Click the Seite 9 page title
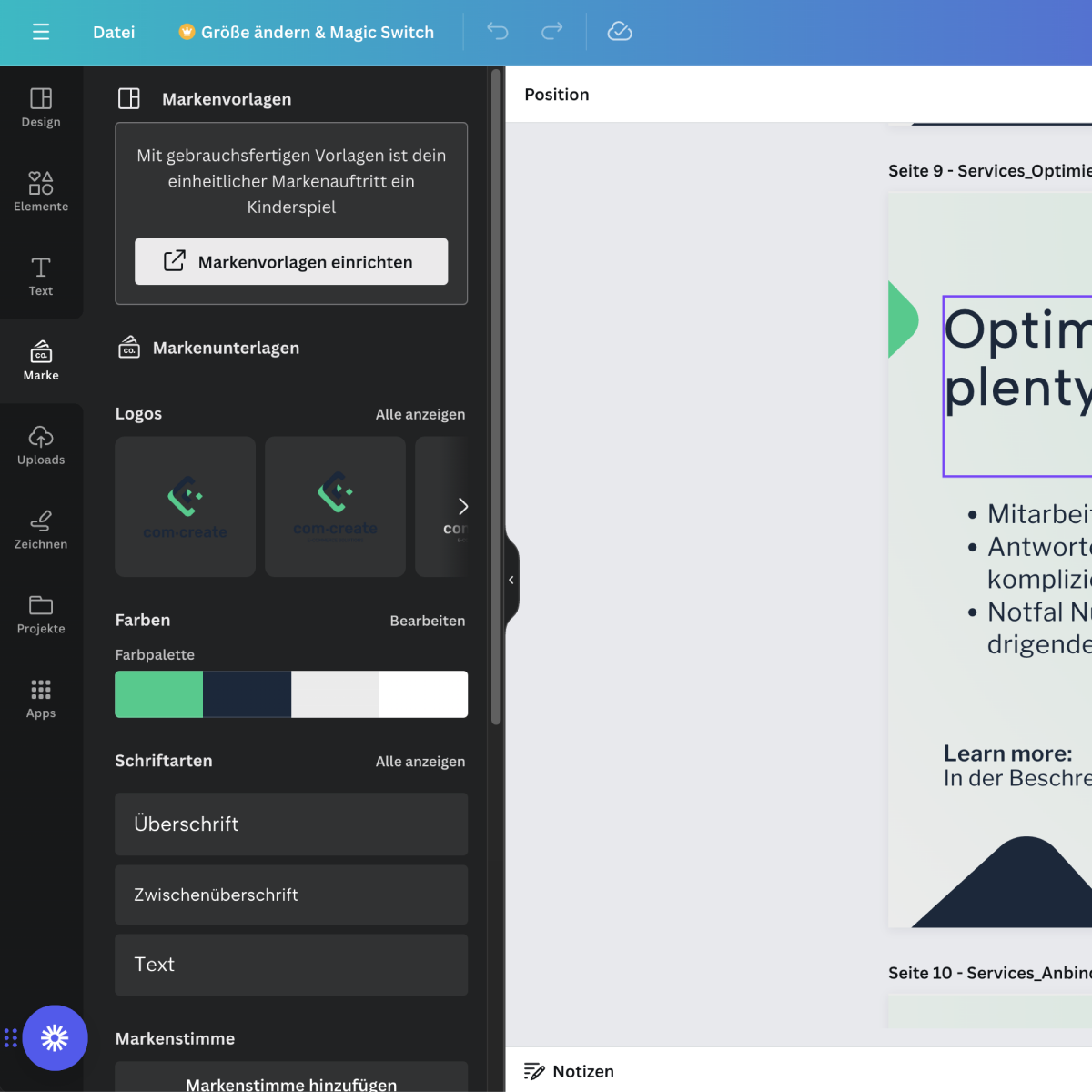 990,171
